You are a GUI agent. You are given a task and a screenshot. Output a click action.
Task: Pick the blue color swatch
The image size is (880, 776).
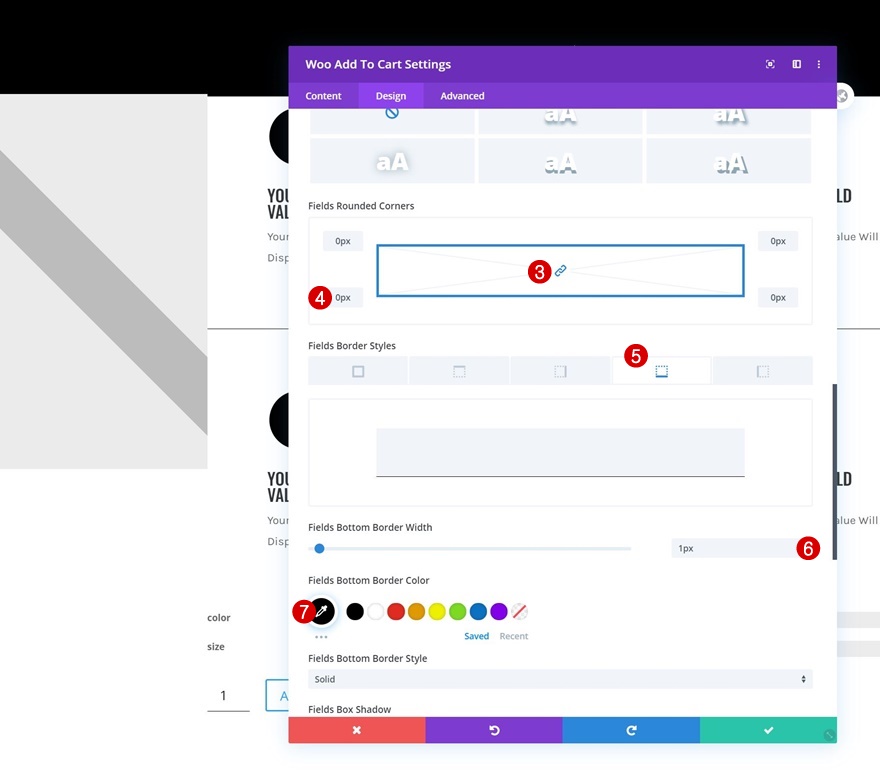478,611
